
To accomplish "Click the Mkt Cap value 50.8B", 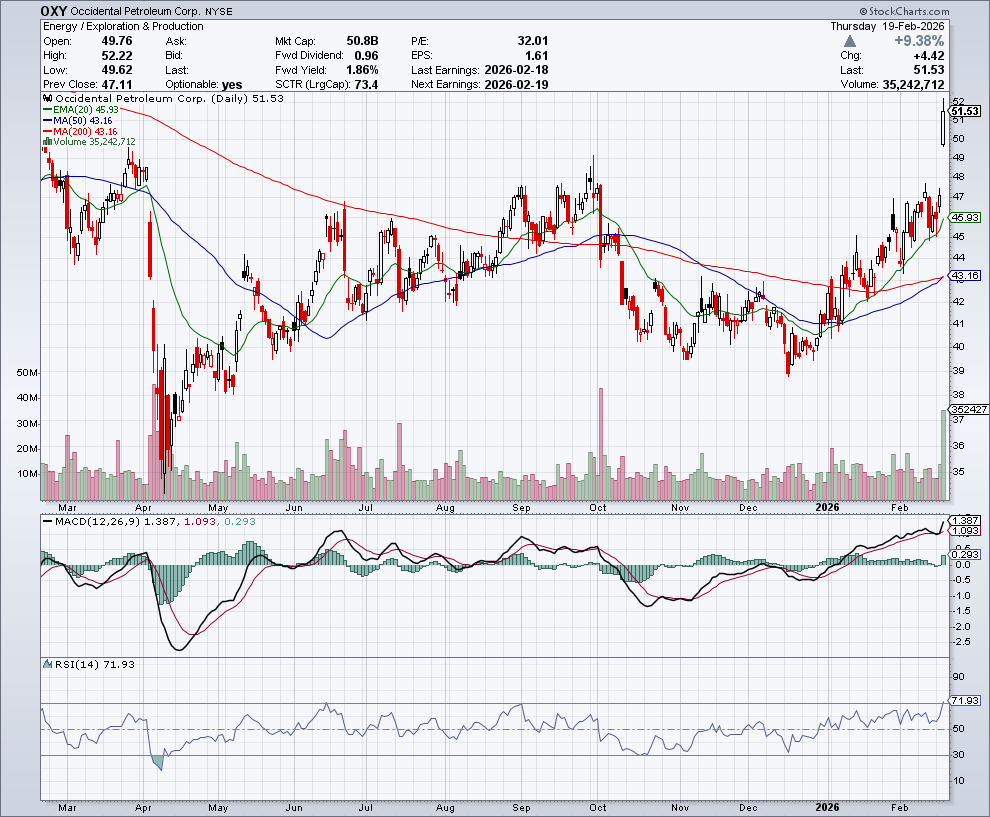I will [362, 41].
